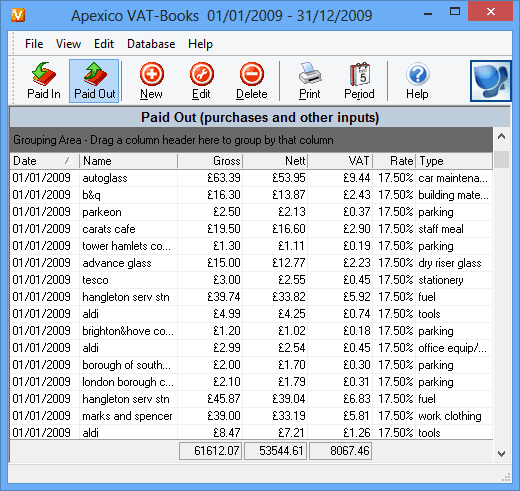Select the tower hamlets co... row

point(251,246)
